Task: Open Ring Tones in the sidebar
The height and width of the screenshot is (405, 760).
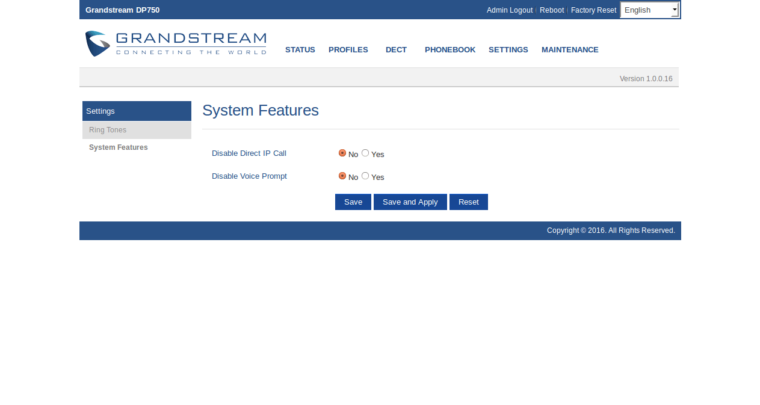Action: click(106, 130)
